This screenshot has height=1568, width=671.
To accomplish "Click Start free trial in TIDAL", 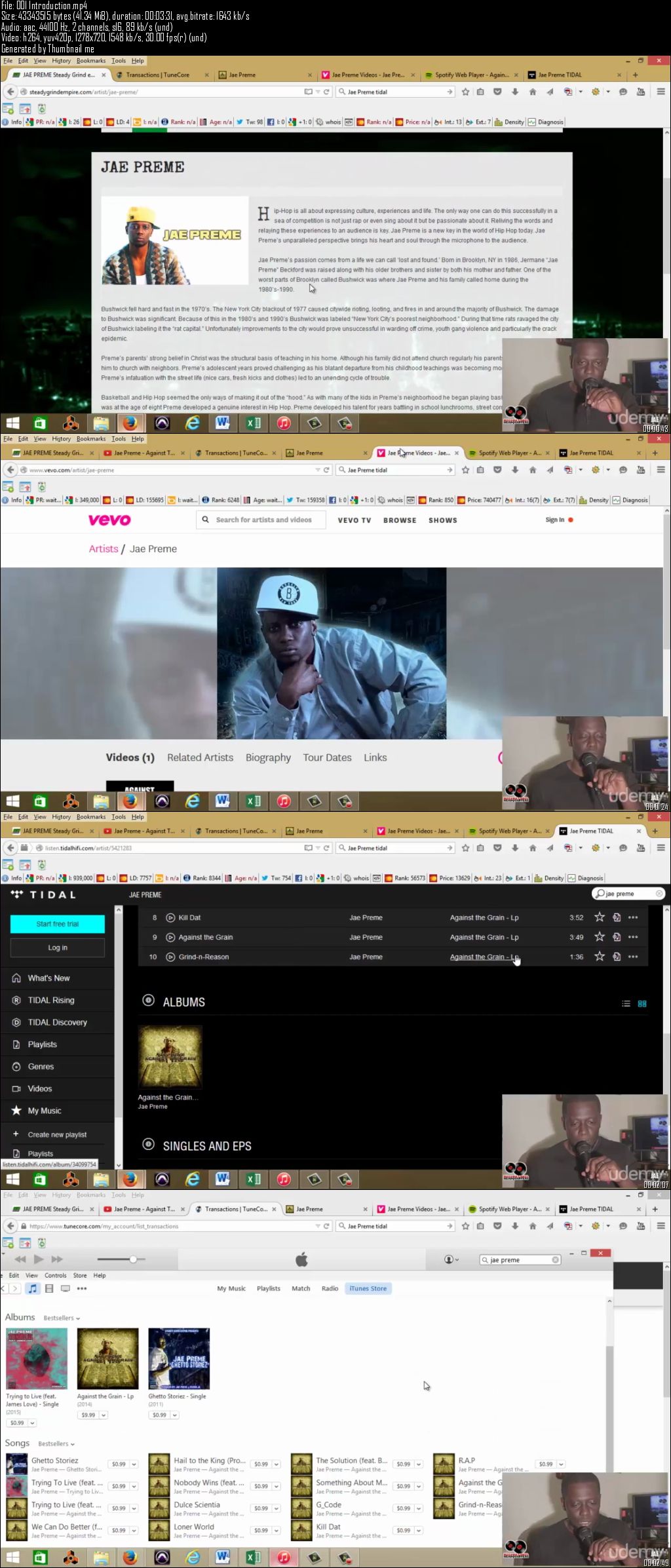I will tap(58, 924).
